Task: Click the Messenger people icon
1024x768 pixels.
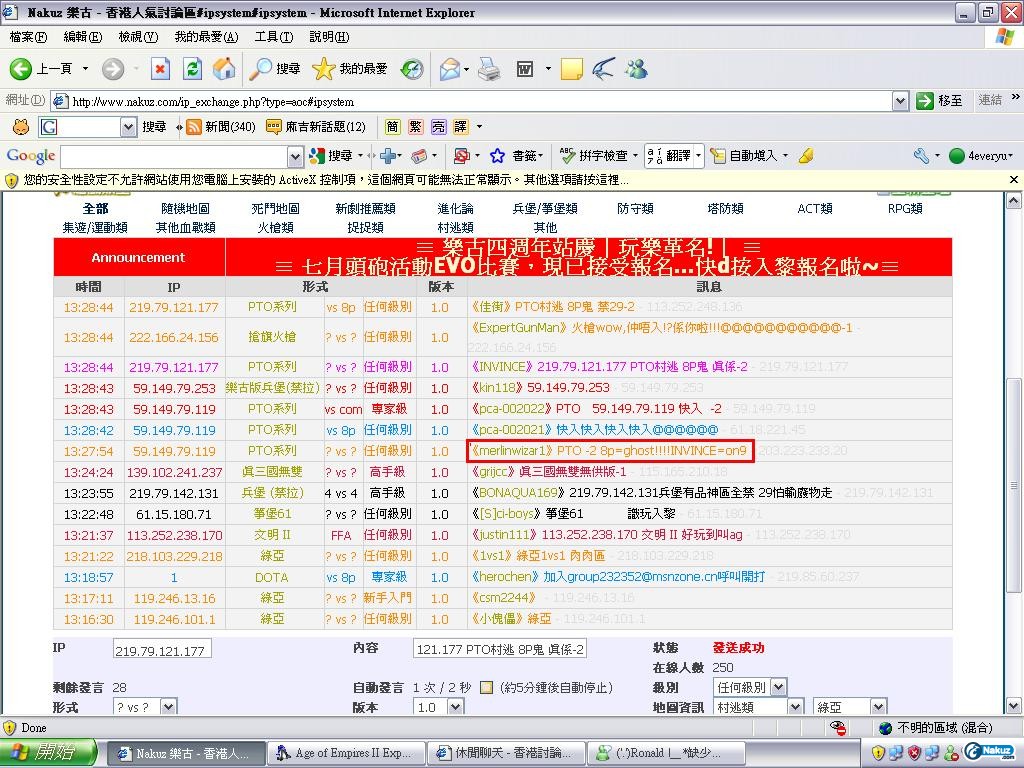Action: point(636,69)
